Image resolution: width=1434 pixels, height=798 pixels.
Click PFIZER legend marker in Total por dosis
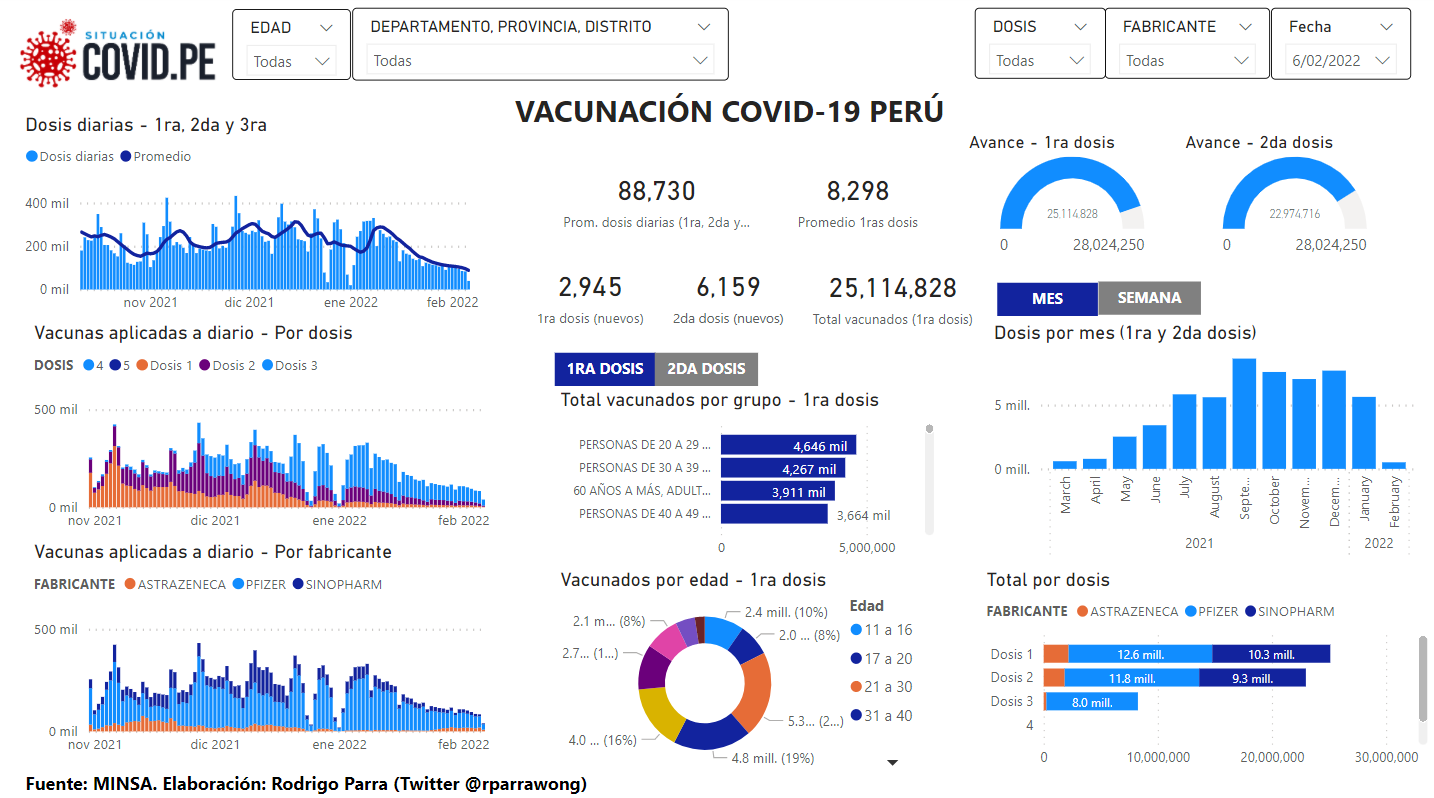click(1189, 611)
